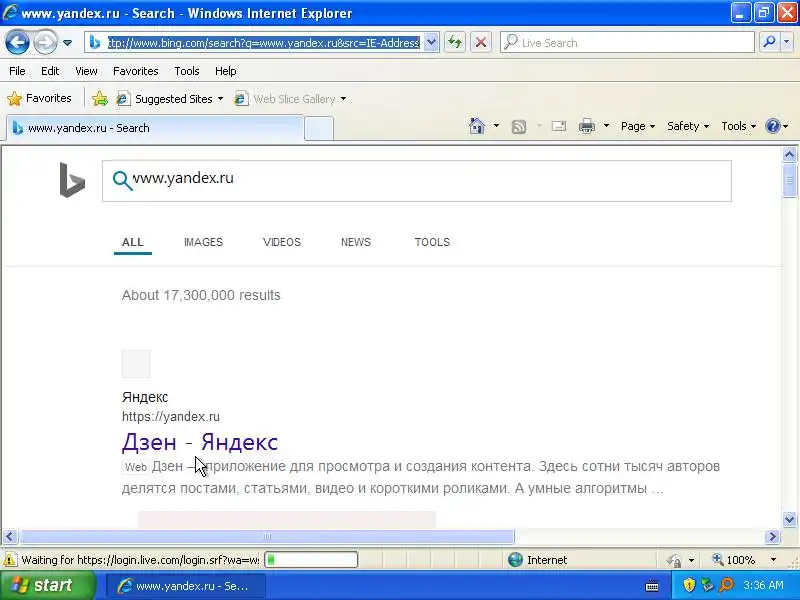Click the https://yandex.ru URL text
The image size is (800, 600).
(170, 416)
